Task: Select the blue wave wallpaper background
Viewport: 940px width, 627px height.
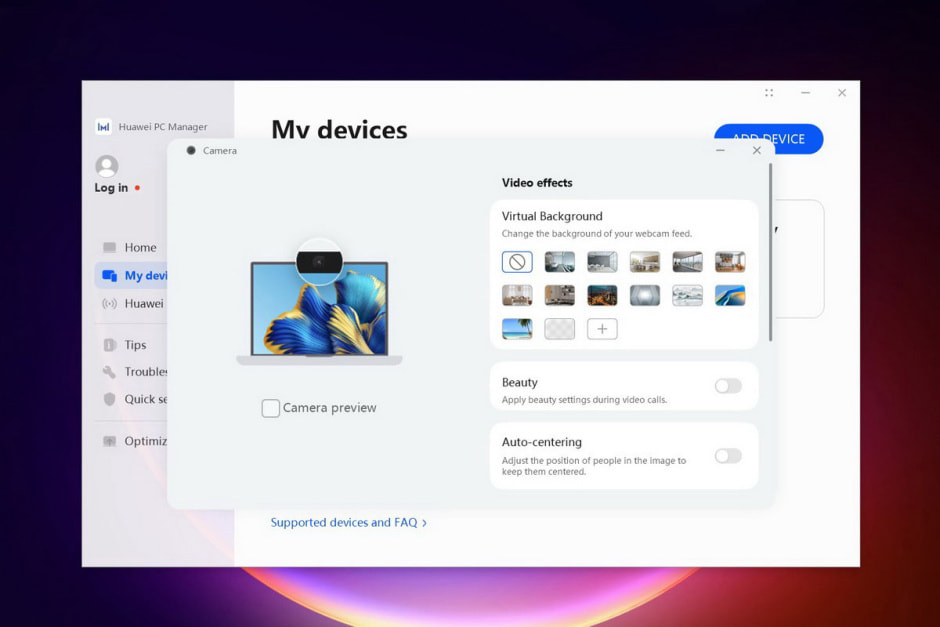Action: click(x=730, y=294)
